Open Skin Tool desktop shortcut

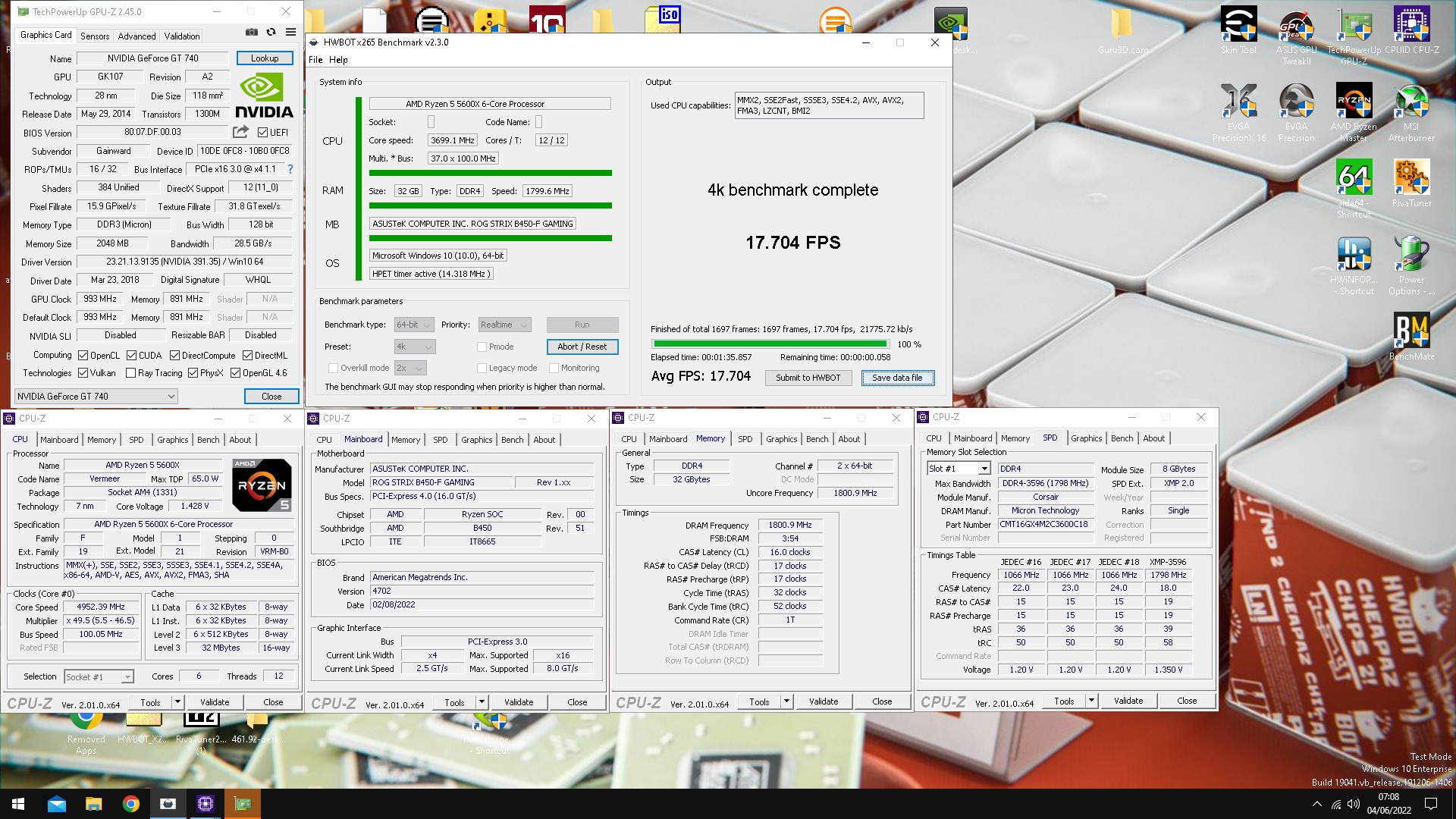click(x=1238, y=31)
